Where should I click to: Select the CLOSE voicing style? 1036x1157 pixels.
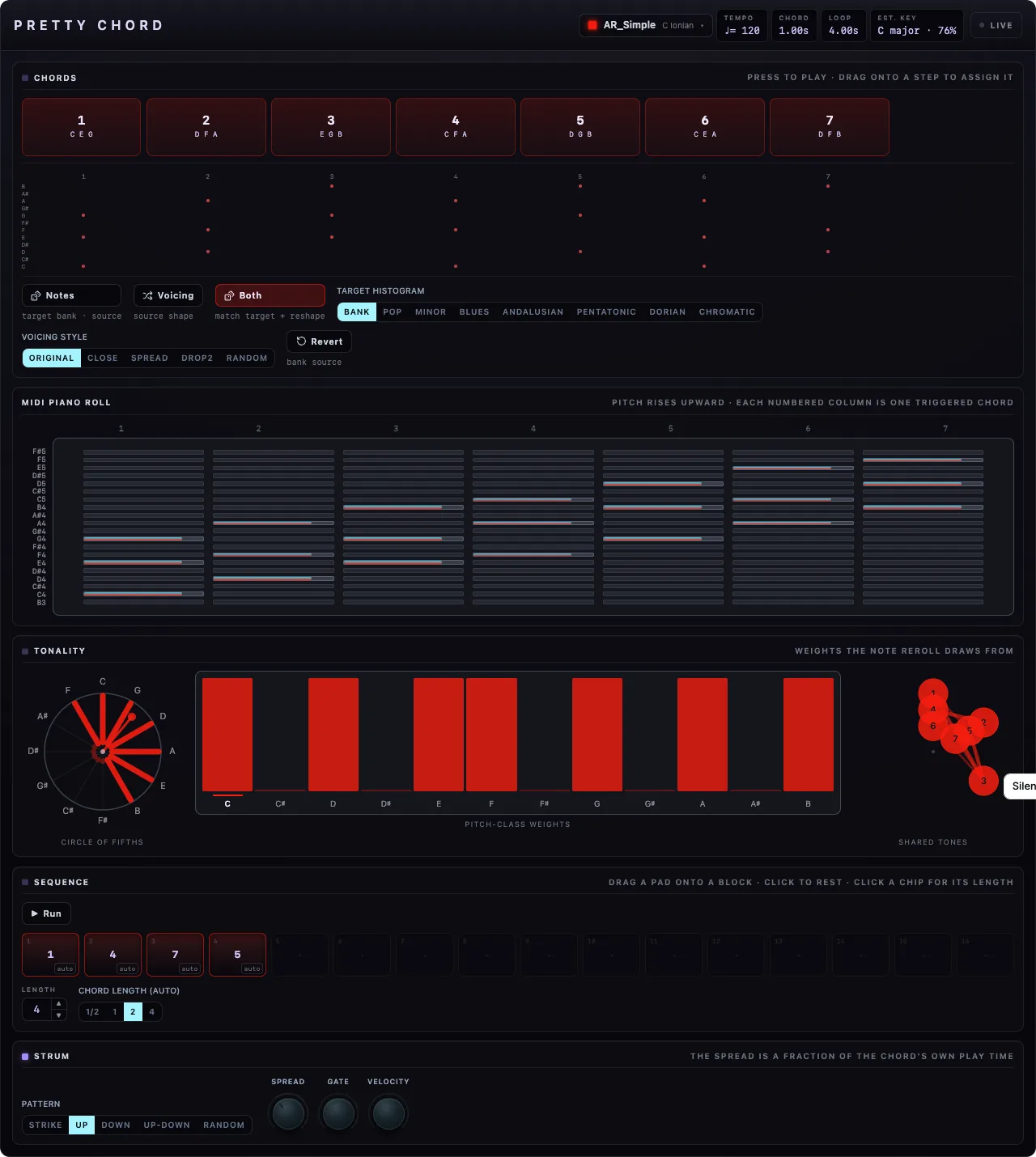[x=103, y=358]
